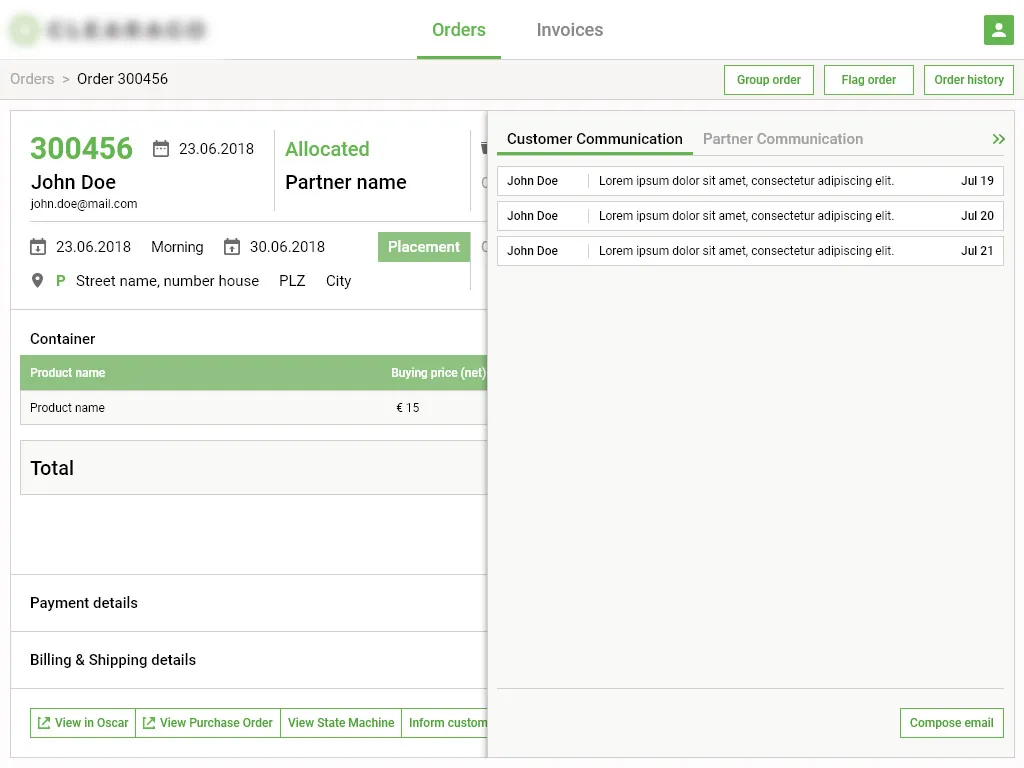Viewport: 1024px width, 768px height.
Task: Open the View Purchase Order link
Action: coord(208,723)
